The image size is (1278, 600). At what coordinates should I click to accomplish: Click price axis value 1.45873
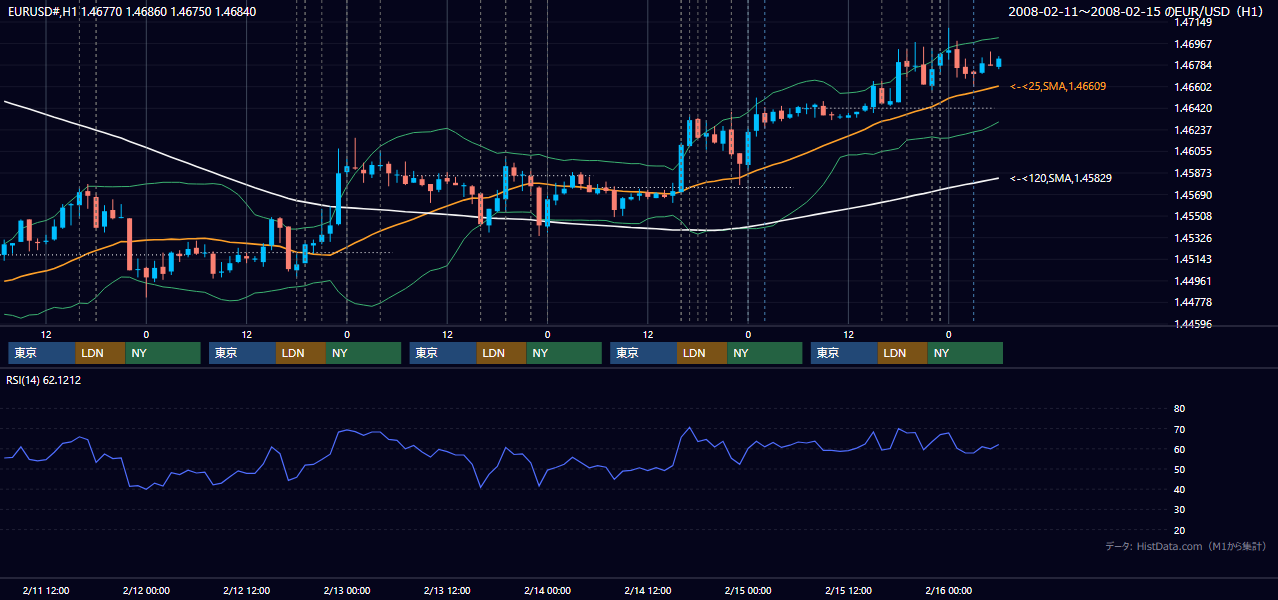click(x=1193, y=173)
